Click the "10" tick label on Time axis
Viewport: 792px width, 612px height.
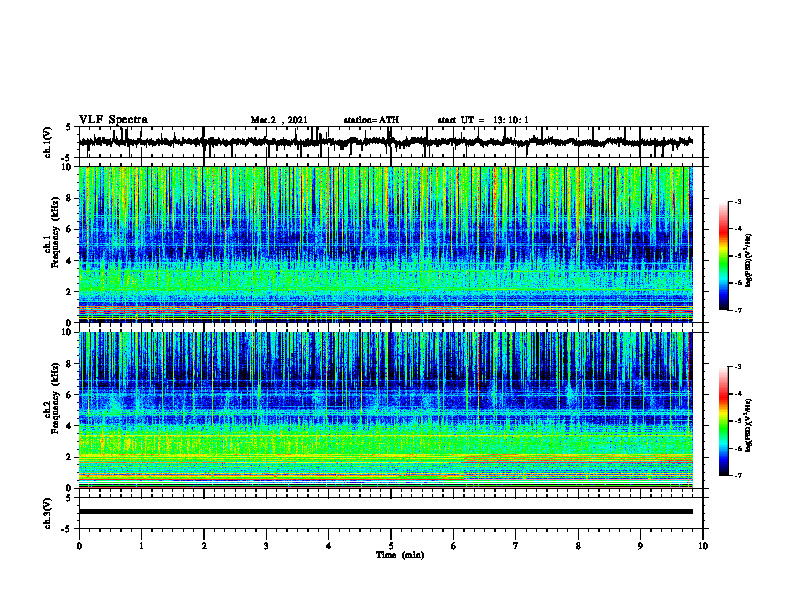[703, 546]
